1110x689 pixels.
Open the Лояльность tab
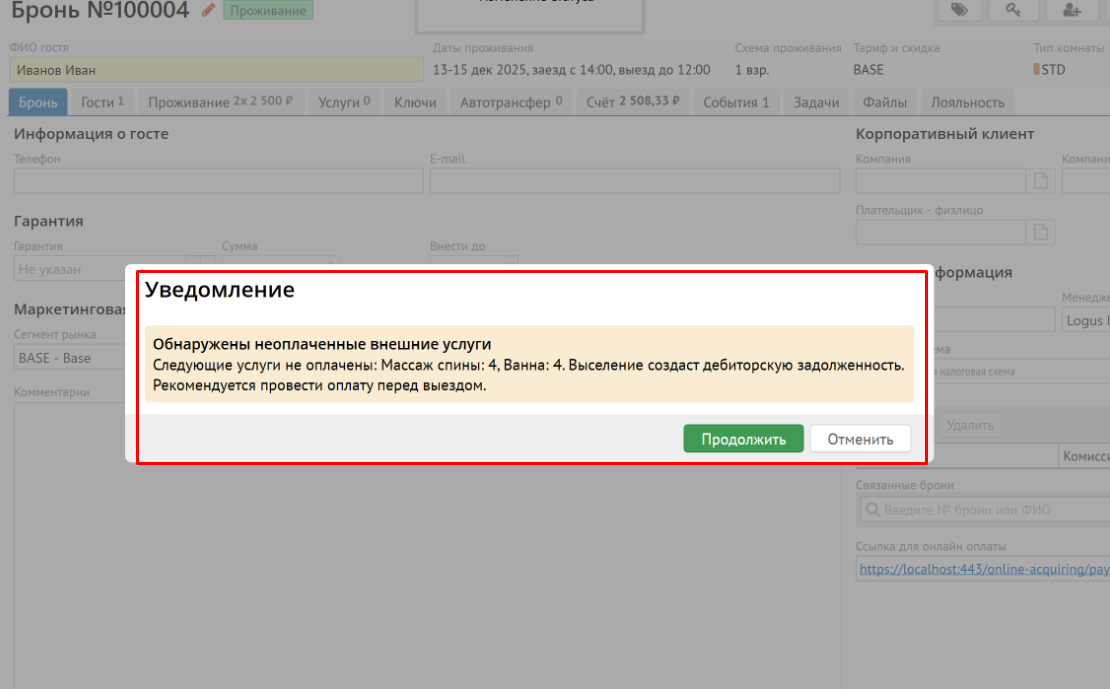(x=967, y=102)
